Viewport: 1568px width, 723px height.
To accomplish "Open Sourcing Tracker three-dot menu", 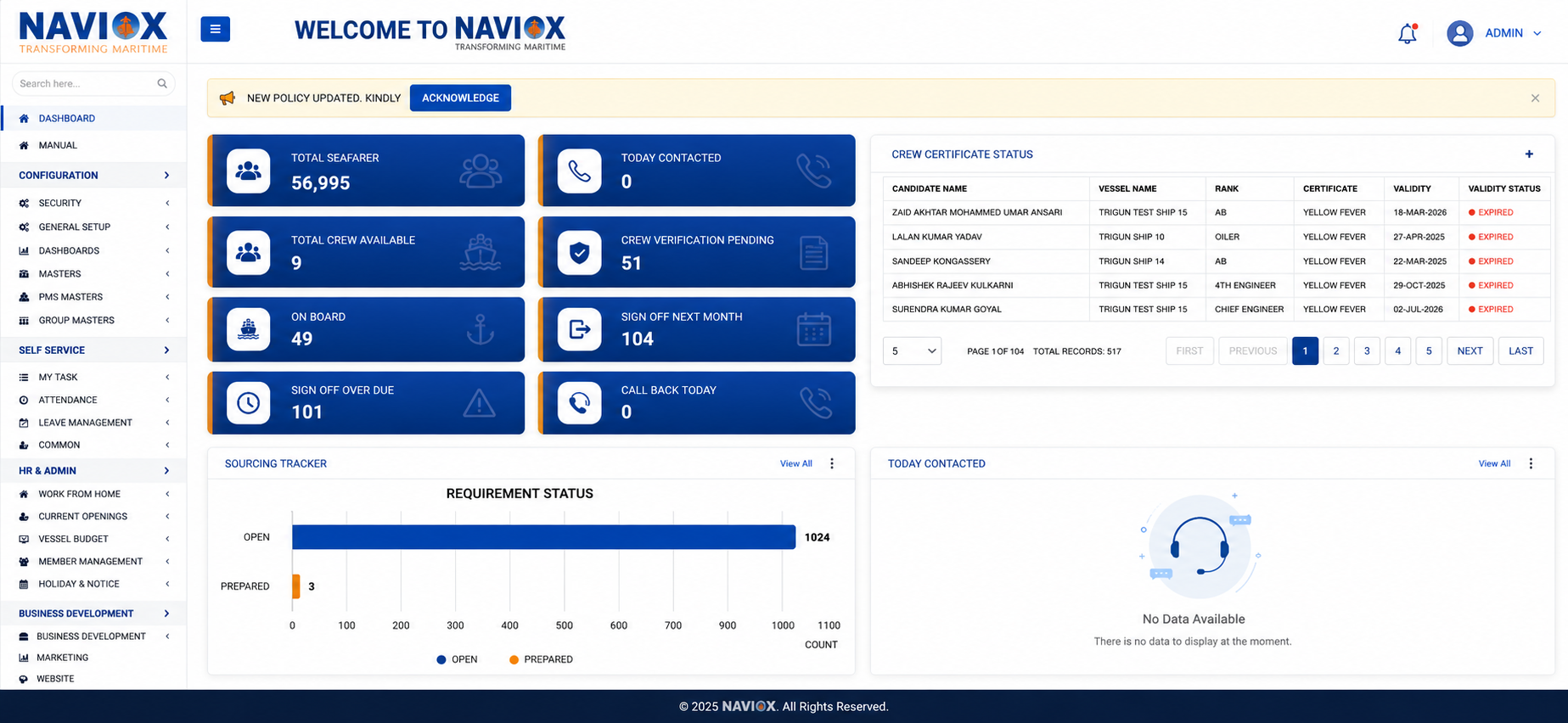I will pos(832,463).
